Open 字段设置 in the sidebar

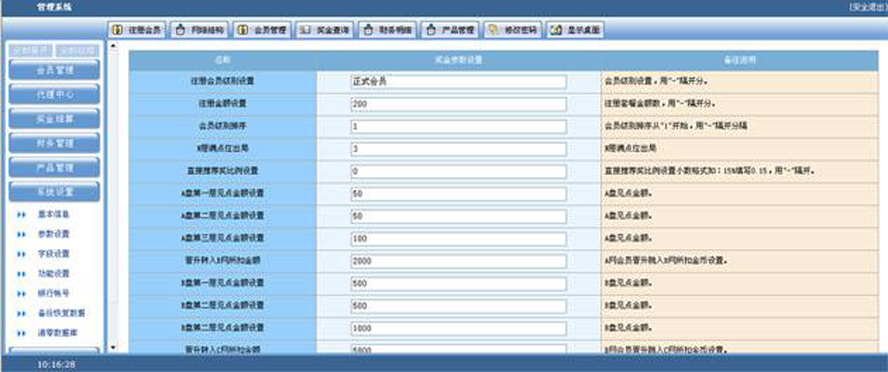[x=53, y=254]
